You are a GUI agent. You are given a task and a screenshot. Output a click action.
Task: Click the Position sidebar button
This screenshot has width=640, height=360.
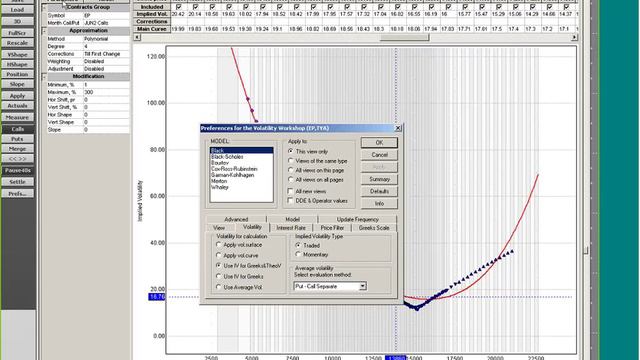(x=17, y=74)
